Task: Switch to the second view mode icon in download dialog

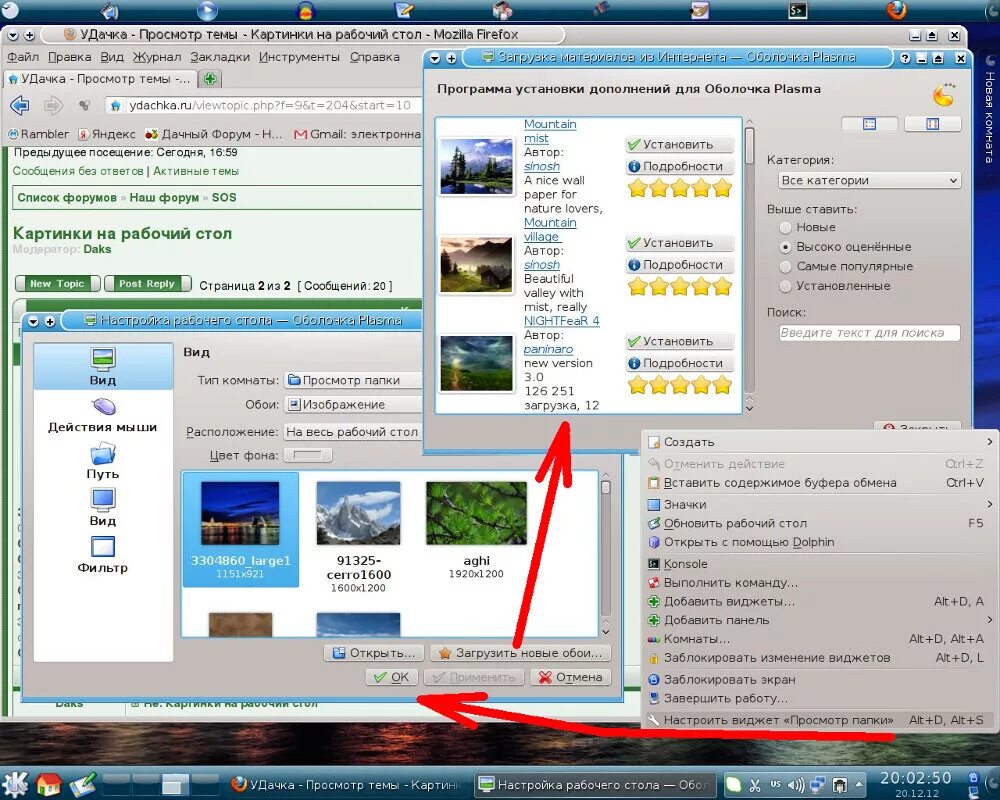Action: 932,124
